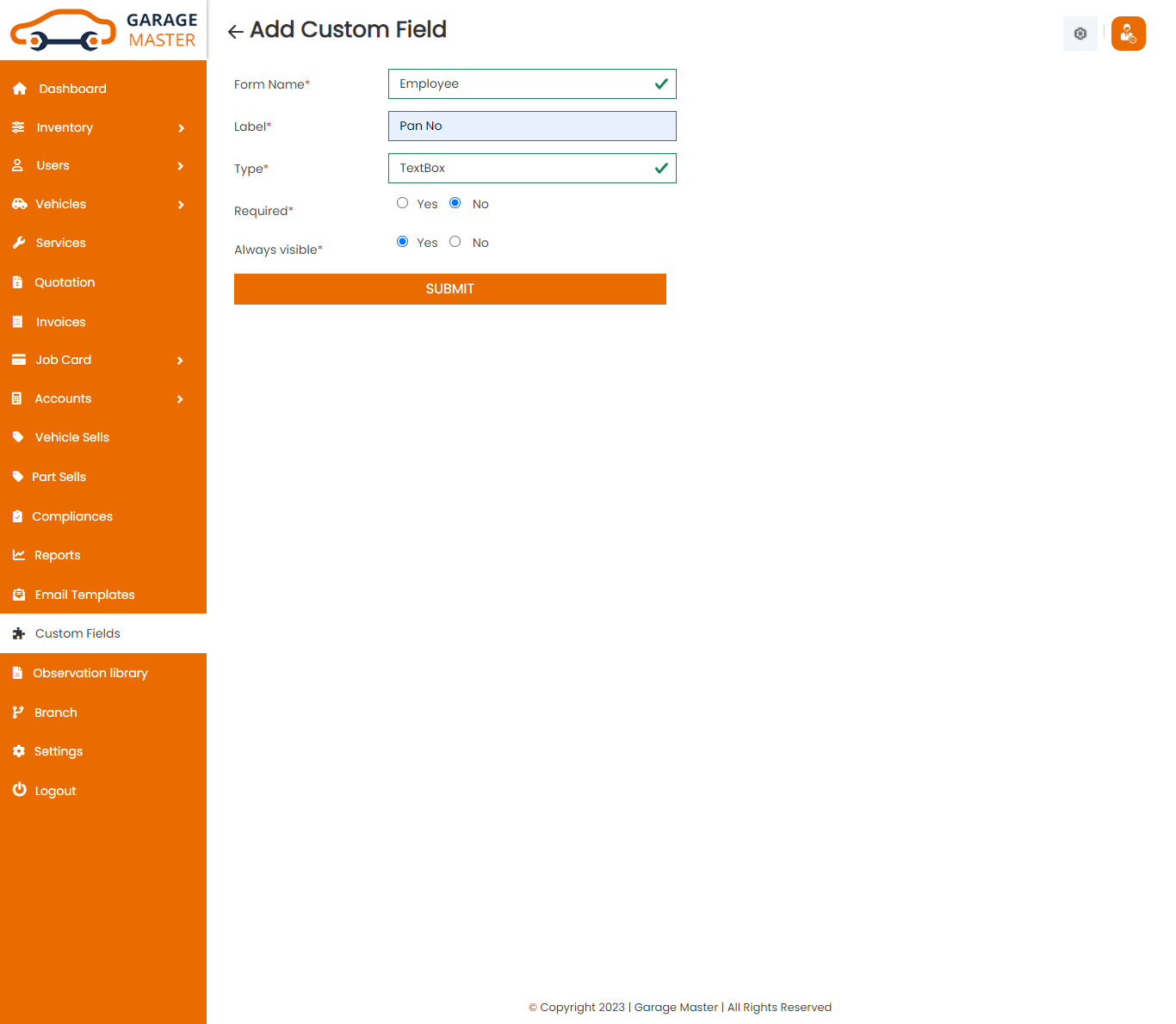Expand the Job Card menu
Screen dimensions: 1176x1024
181,361
